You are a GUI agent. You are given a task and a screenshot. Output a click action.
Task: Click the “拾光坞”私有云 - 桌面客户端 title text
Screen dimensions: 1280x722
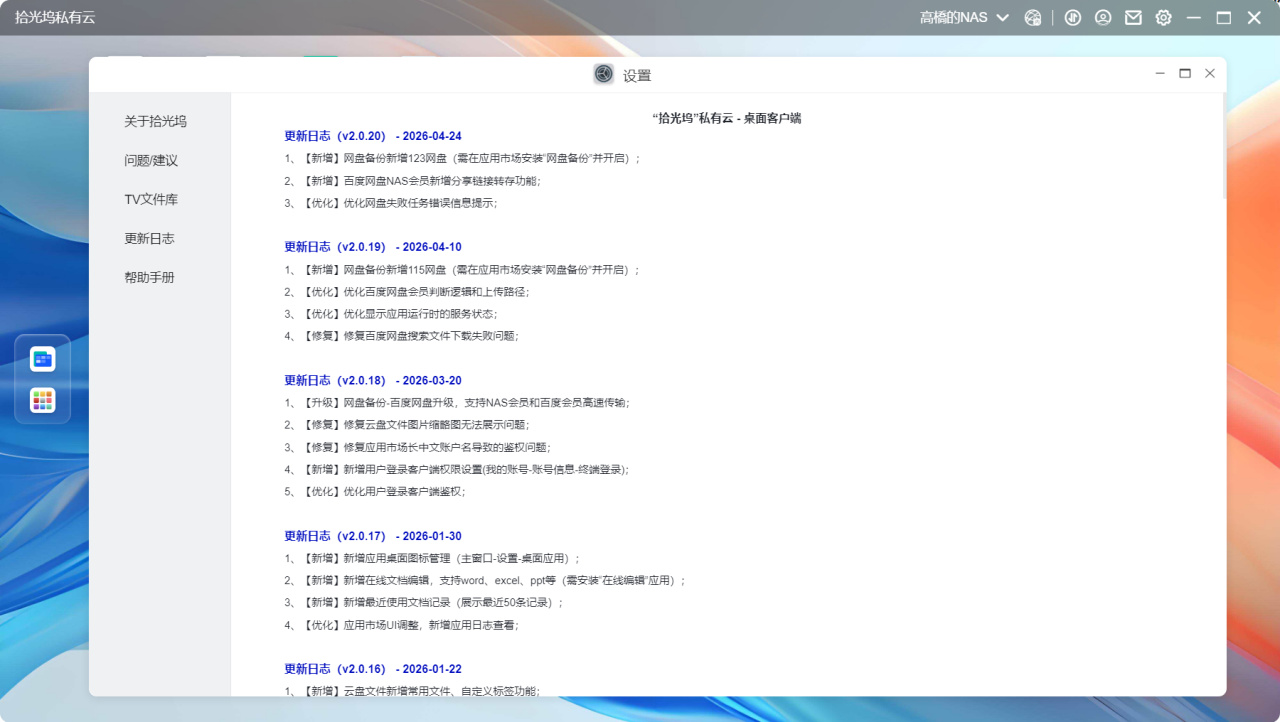[726, 118]
